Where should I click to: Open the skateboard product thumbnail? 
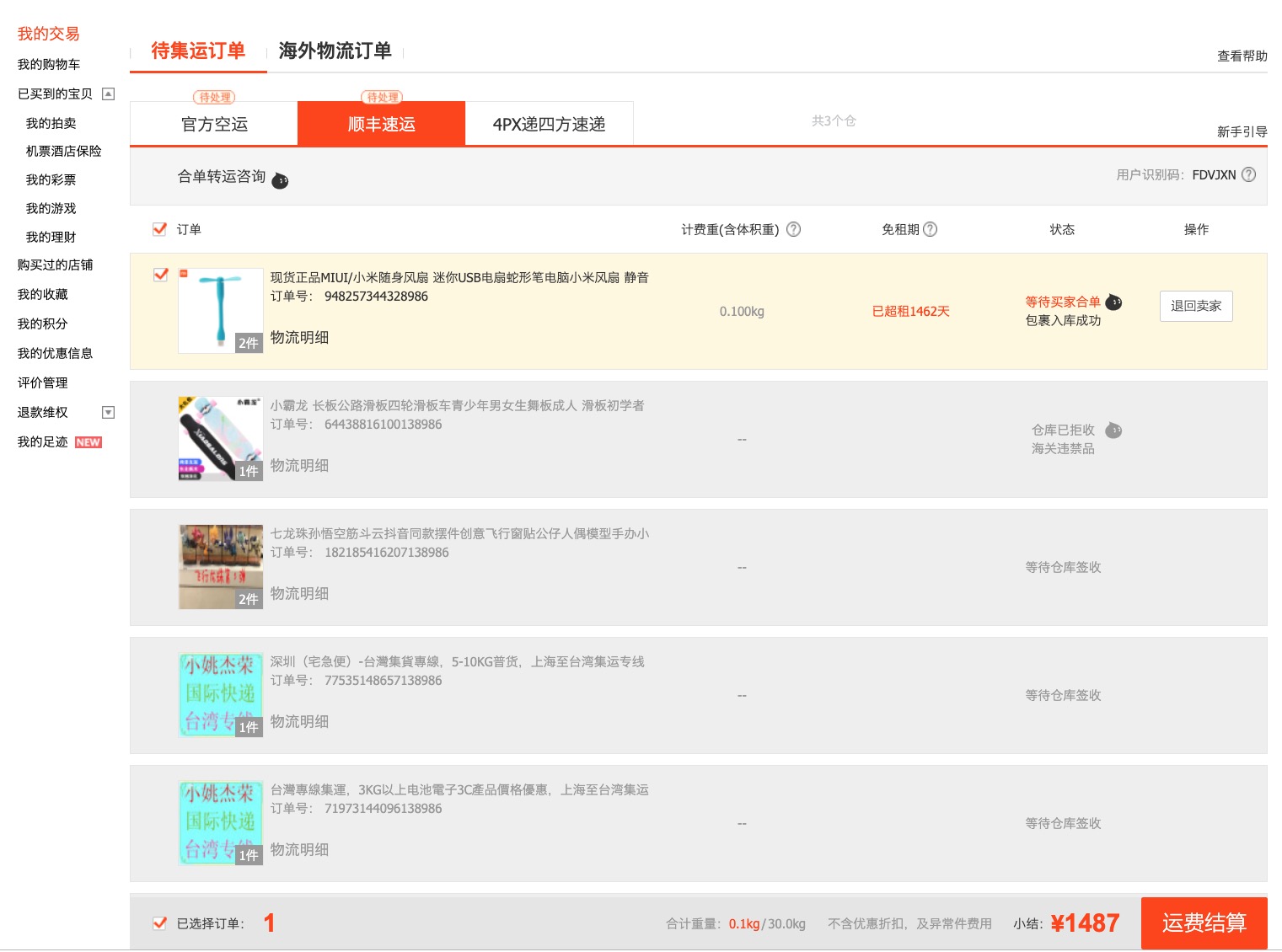221,438
